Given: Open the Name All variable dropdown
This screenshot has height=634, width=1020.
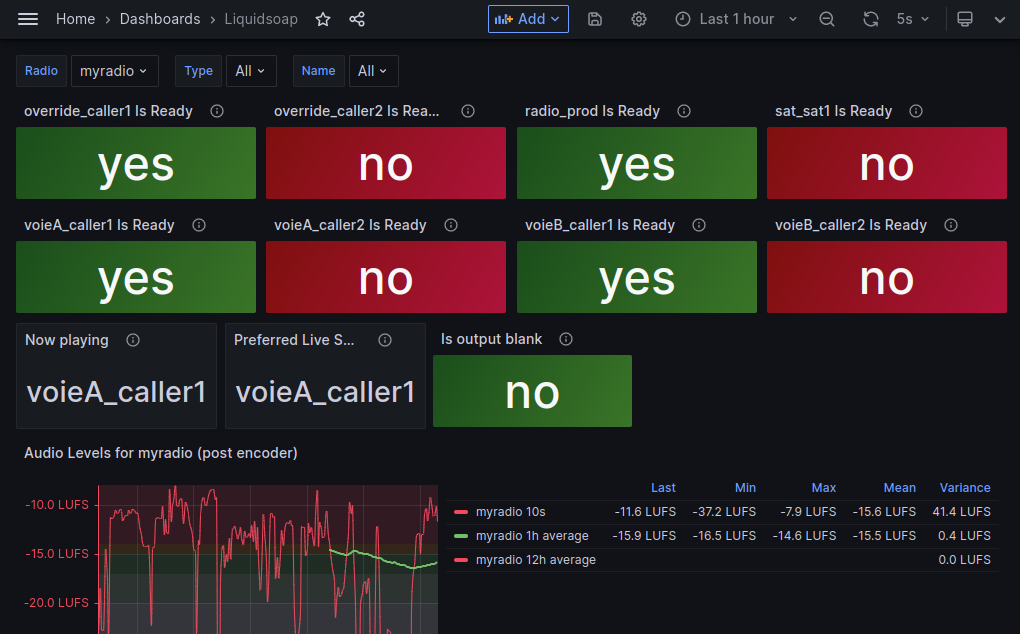Looking at the screenshot, I should (373, 71).
